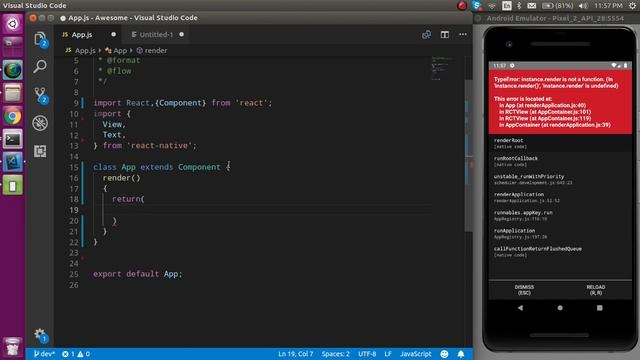Click the volume icon in top panel
Image resolution: width=640 pixels, height=360 pixels.
(583, 6)
